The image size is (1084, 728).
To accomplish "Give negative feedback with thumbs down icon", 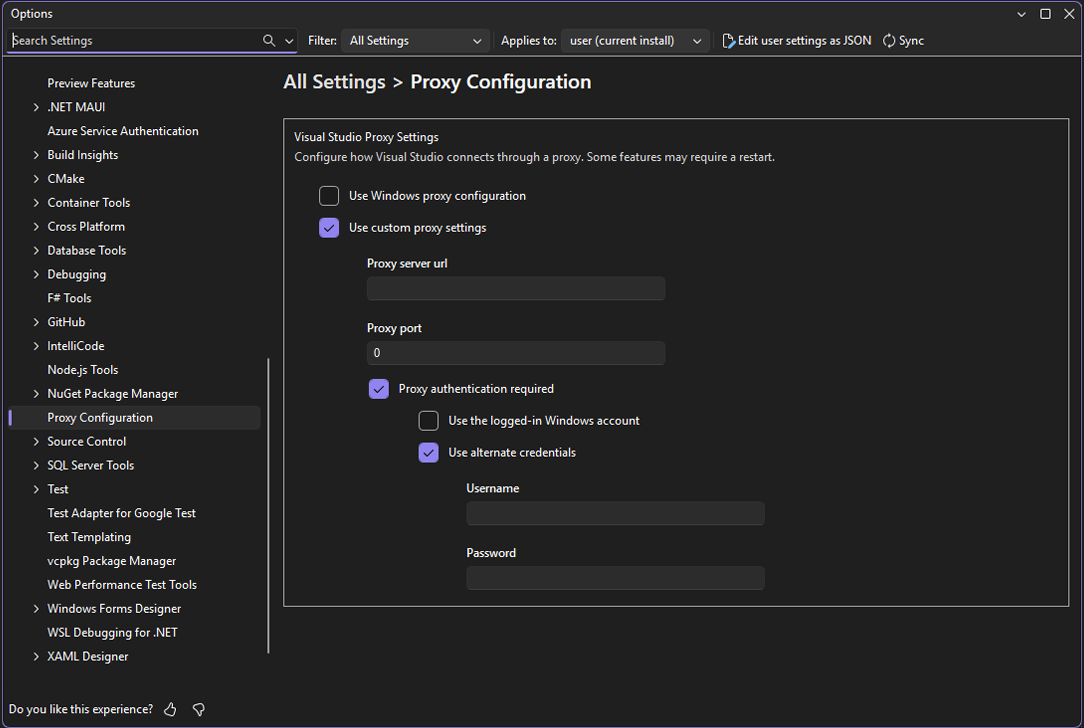I will click(x=198, y=709).
